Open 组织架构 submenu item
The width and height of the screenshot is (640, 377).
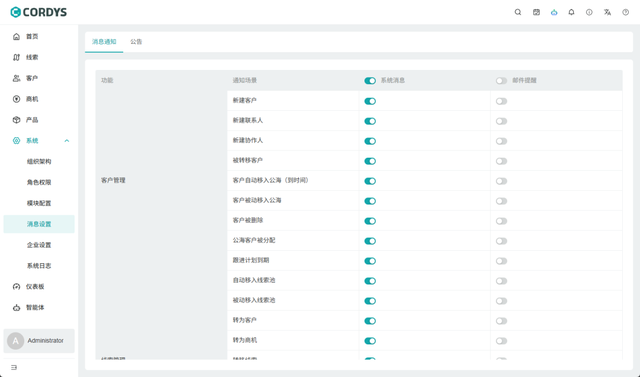pyautogui.click(x=39, y=162)
